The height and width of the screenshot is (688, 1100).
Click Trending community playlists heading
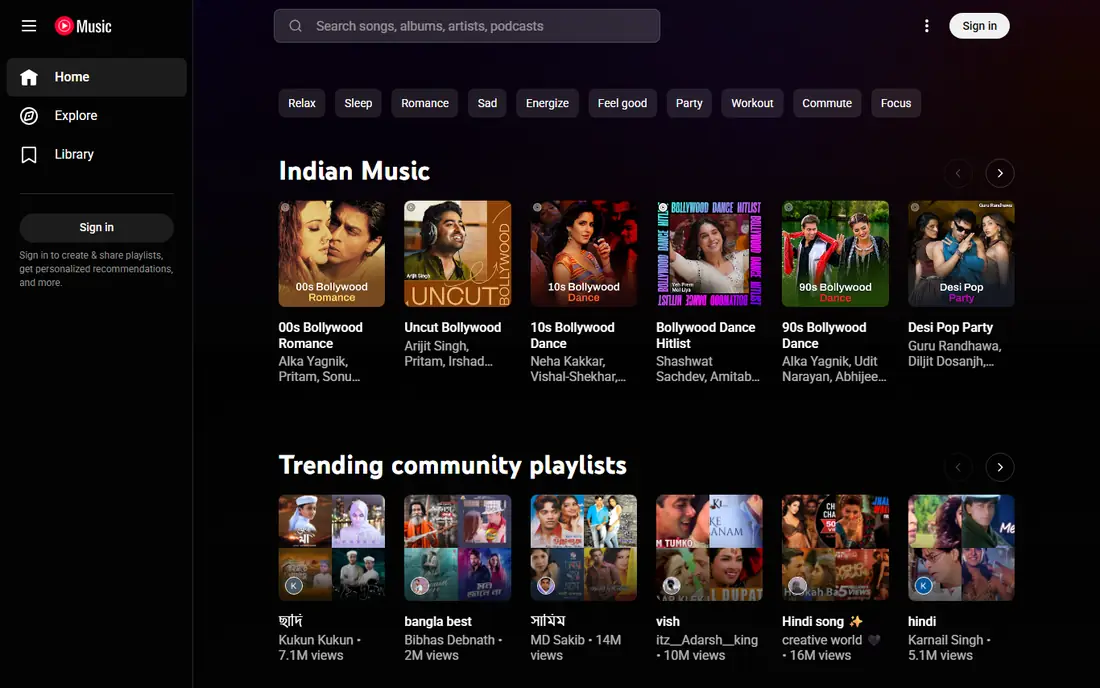pos(452,466)
